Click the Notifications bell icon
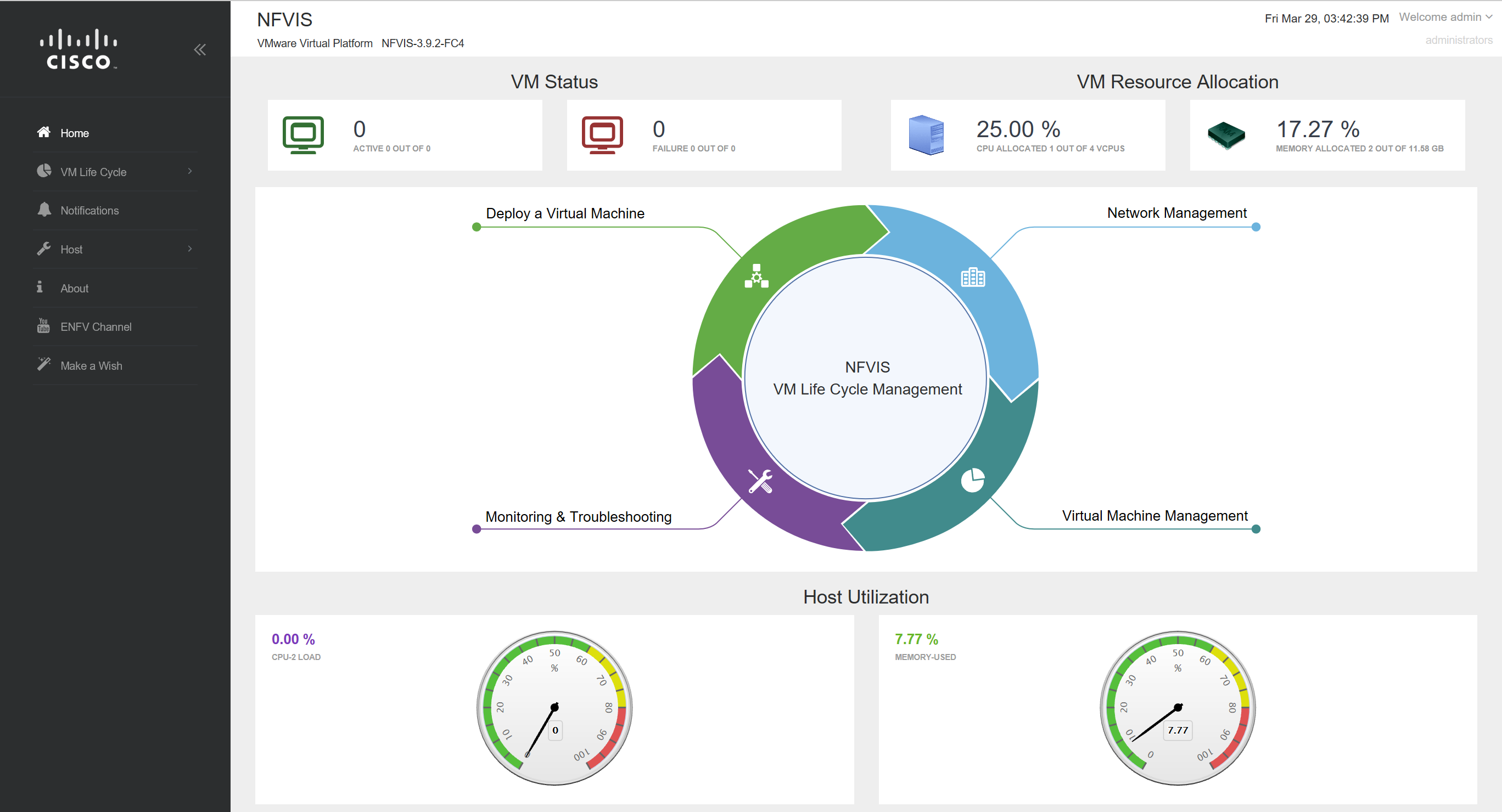1502x812 pixels. (44, 210)
